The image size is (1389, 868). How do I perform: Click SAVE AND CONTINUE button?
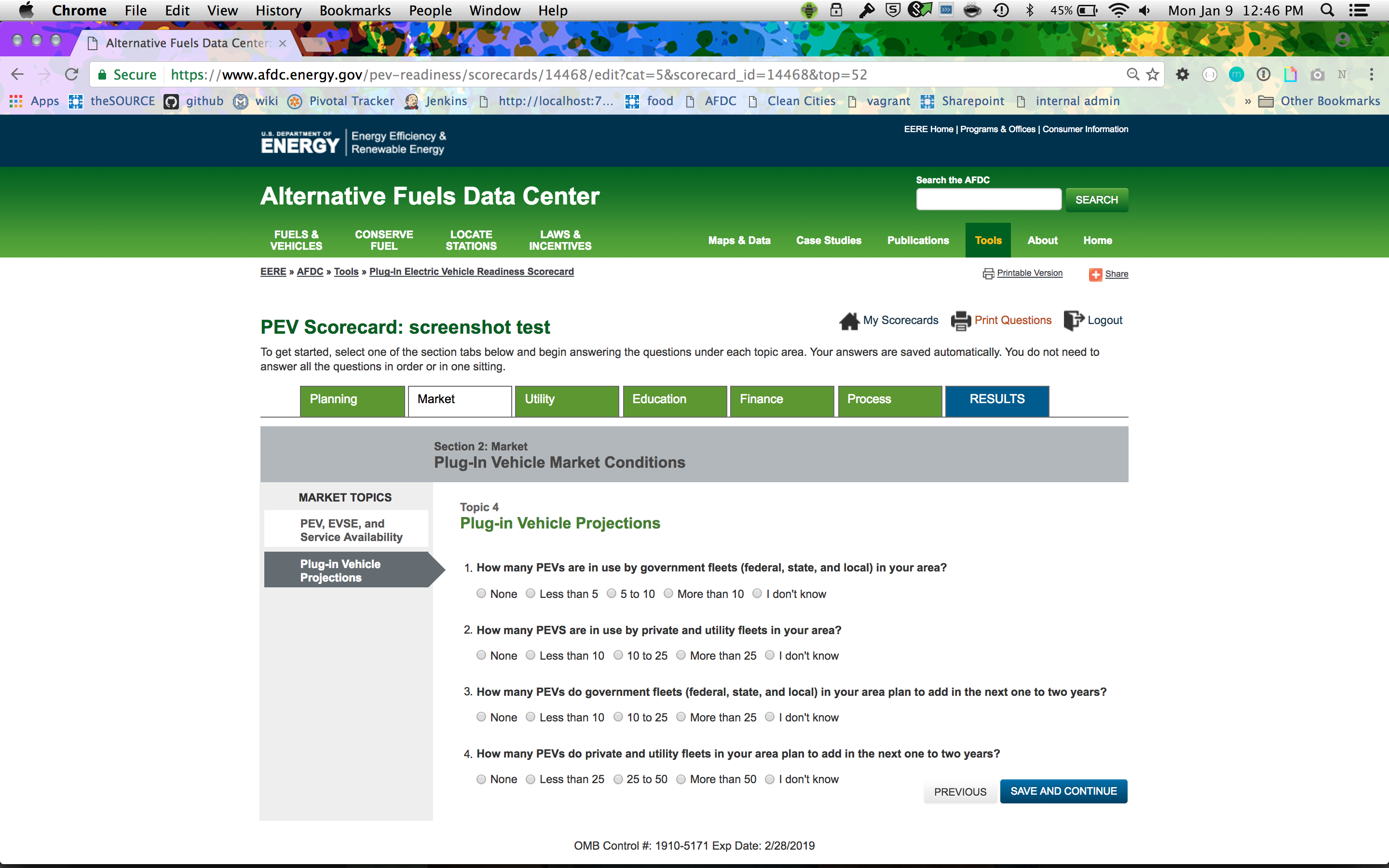pos(1063,791)
